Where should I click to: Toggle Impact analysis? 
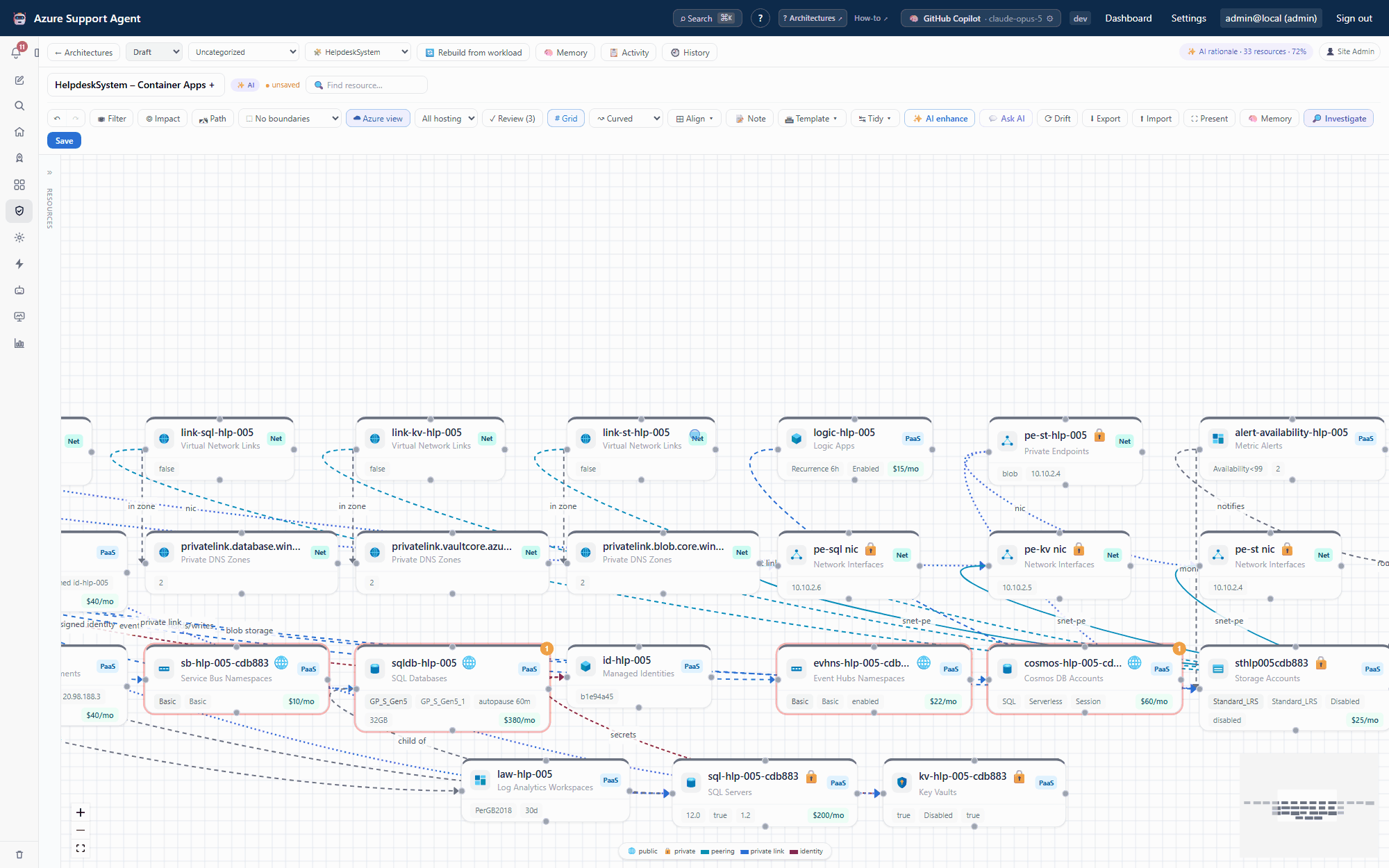point(163,119)
